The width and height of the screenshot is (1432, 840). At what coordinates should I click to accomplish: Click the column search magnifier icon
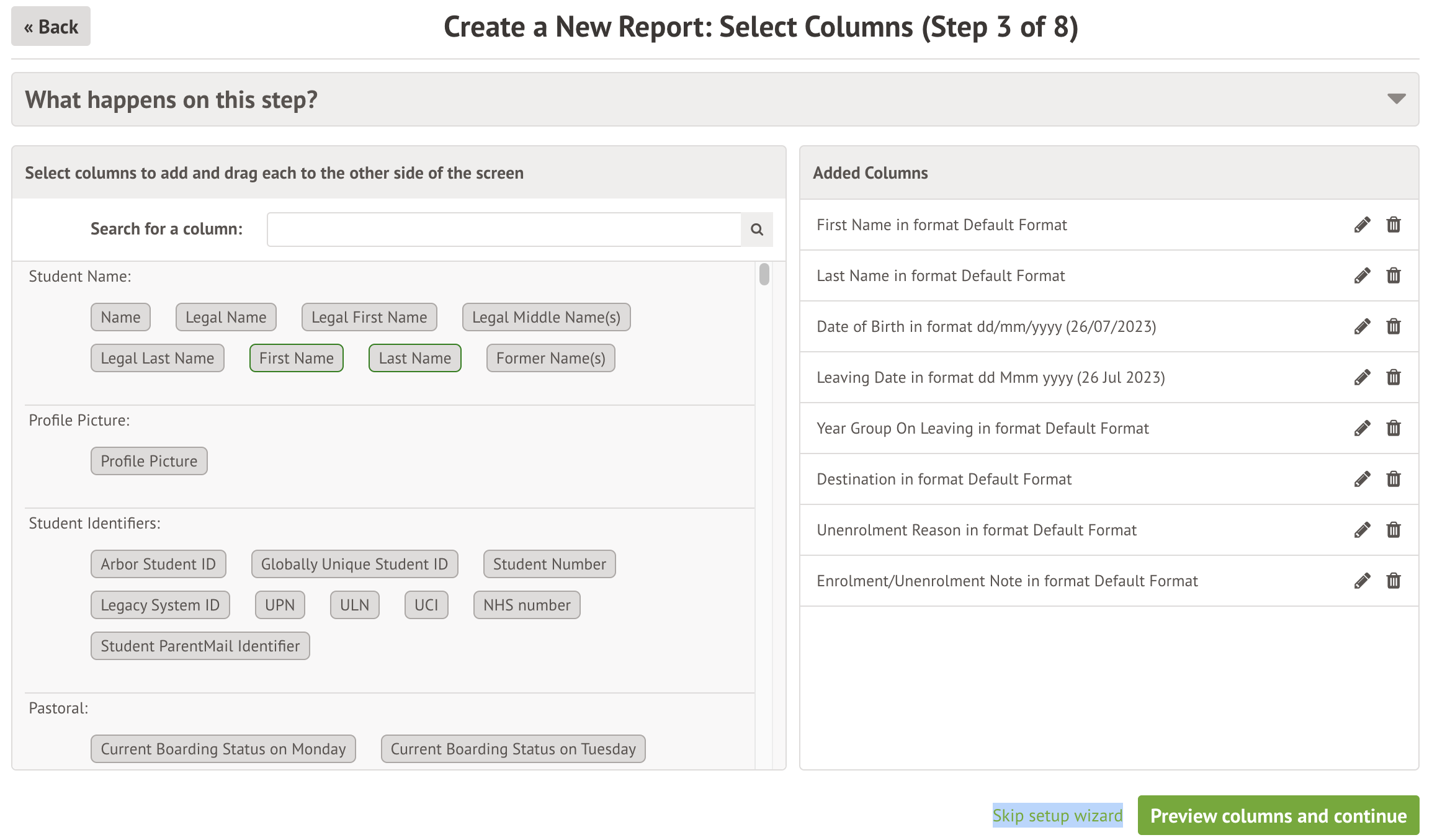coord(757,230)
